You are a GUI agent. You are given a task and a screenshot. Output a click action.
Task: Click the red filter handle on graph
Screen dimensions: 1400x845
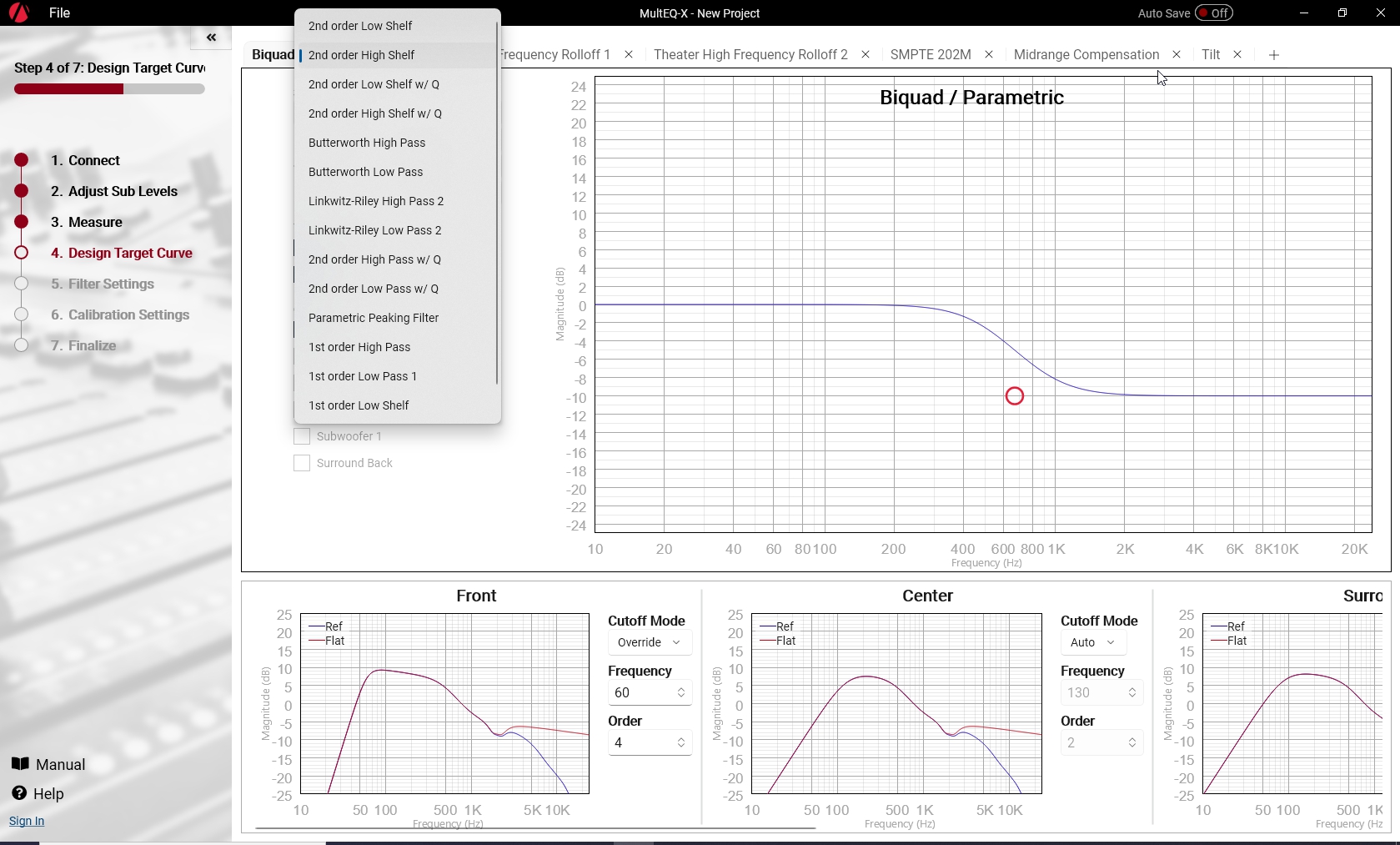[x=1014, y=396]
